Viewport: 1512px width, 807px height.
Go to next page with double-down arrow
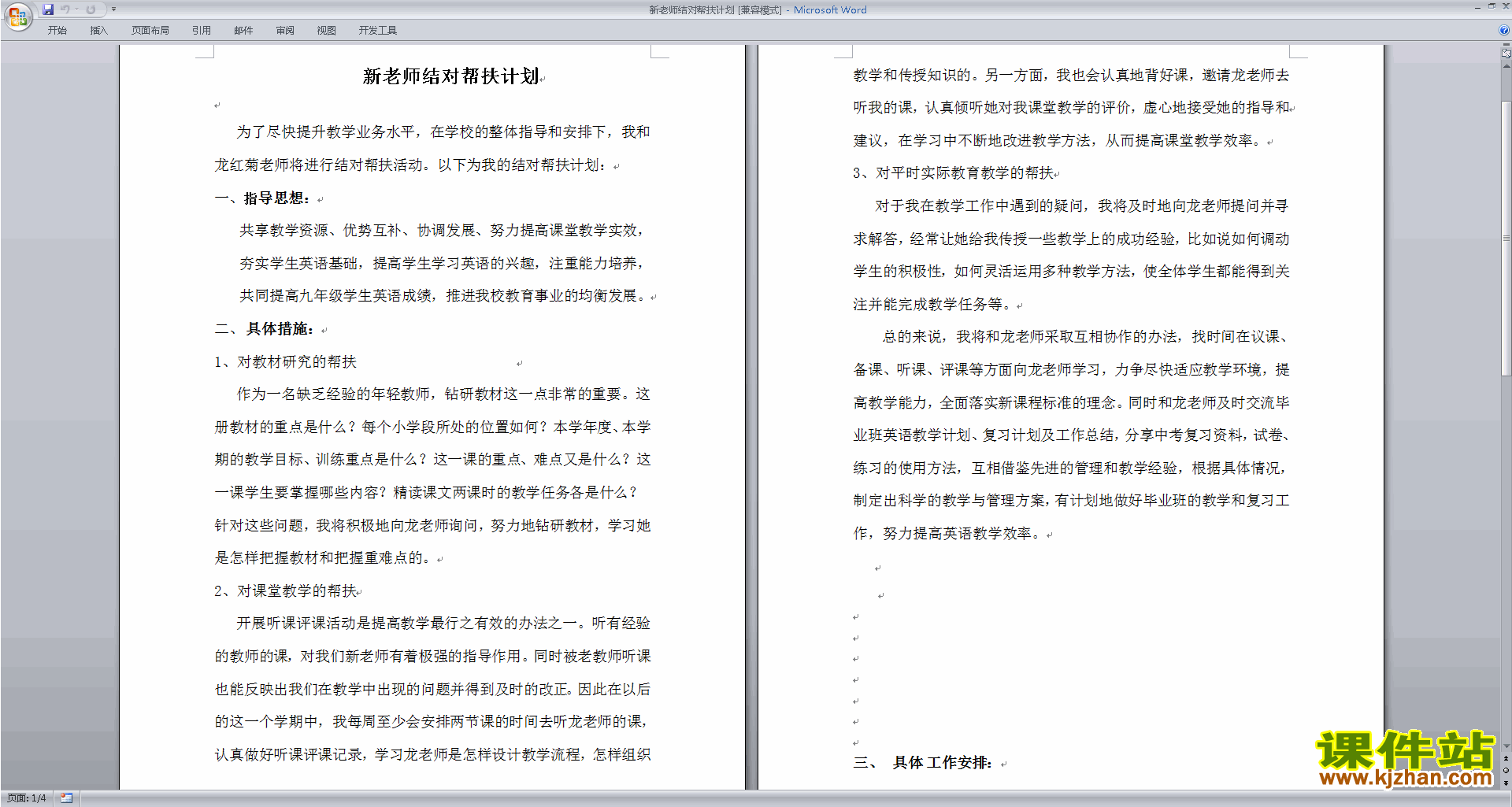pos(1506,783)
